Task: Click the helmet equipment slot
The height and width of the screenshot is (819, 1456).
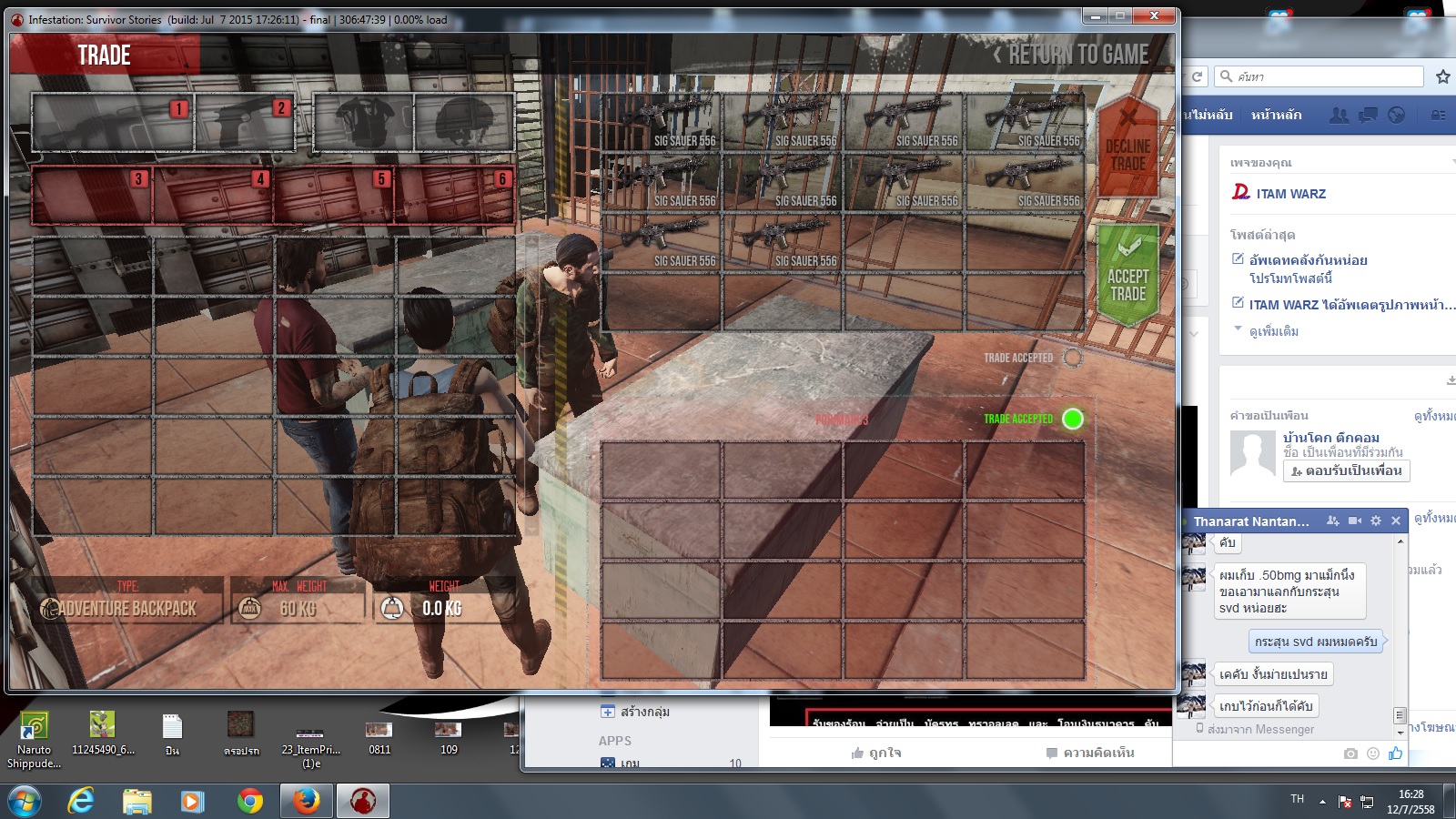Action: pyautogui.click(x=464, y=122)
